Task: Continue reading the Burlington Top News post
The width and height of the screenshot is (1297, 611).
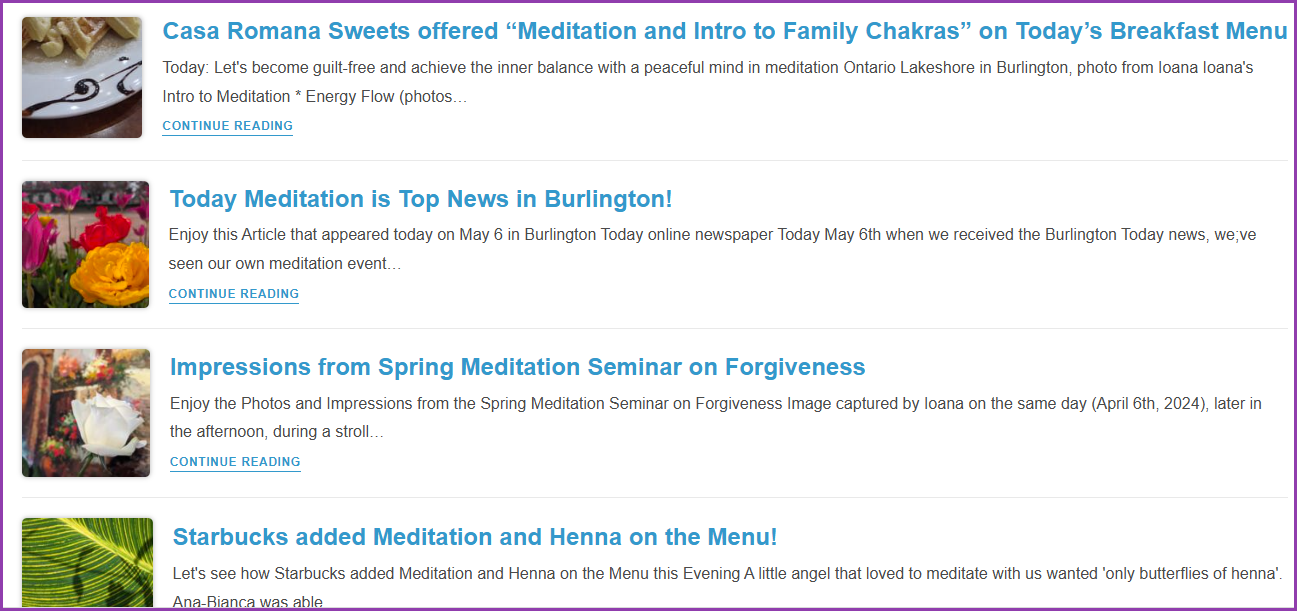Action: click(234, 294)
